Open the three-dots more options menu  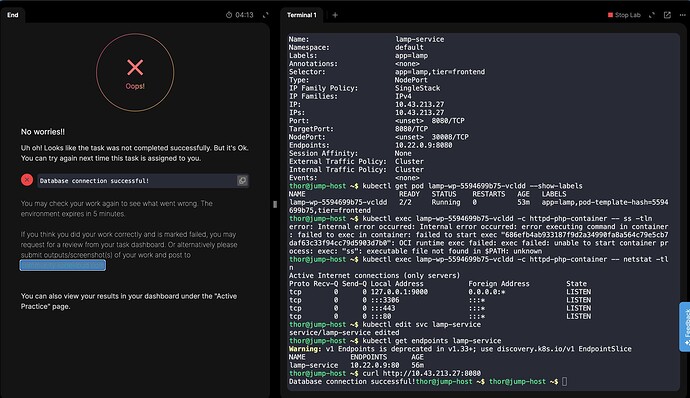click(682, 15)
